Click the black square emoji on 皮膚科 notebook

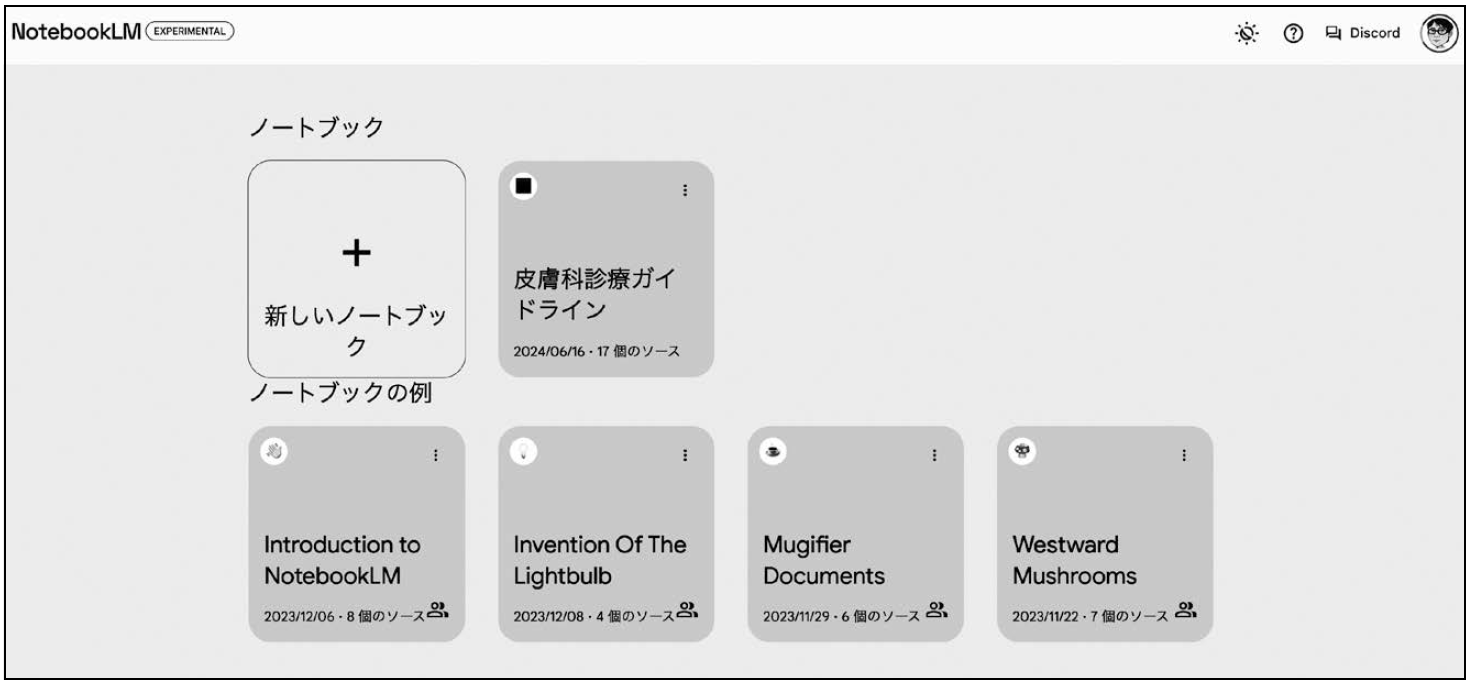(x=523, y=186)
